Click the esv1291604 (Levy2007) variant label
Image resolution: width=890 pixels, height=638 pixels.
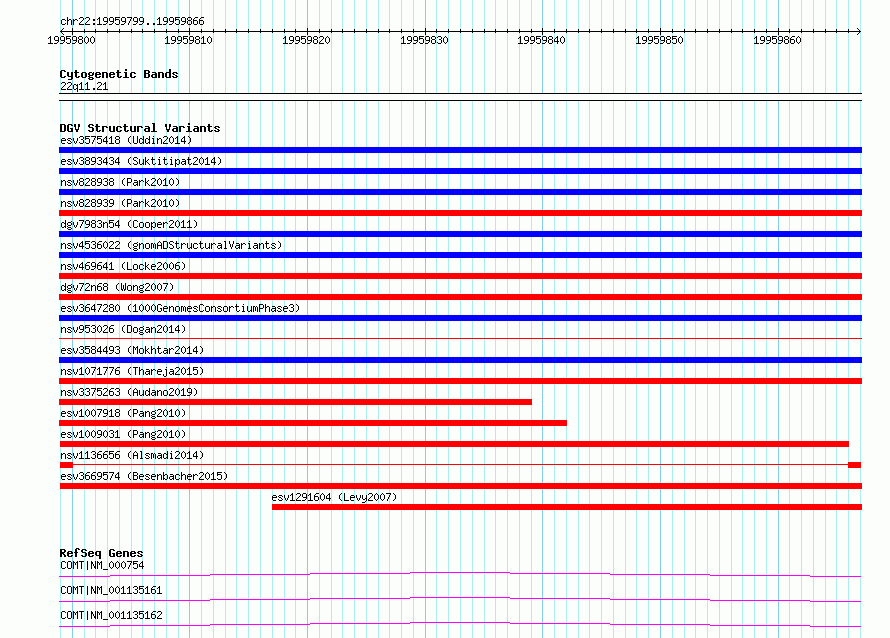point(334,497)
